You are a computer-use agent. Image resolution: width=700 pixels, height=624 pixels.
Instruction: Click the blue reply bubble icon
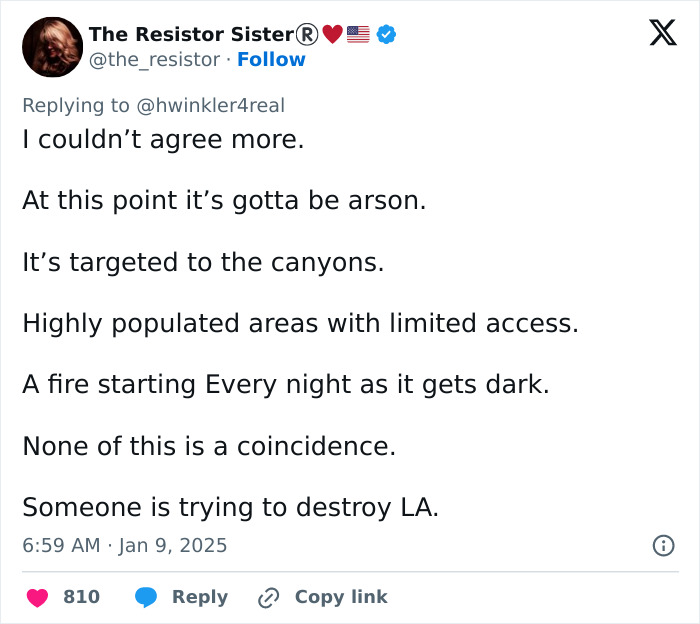click(x=146, y=597)
